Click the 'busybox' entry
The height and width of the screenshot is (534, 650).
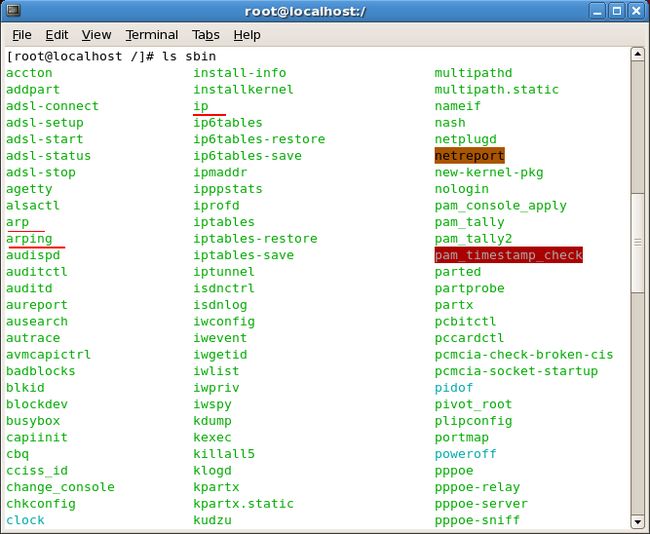33,421
